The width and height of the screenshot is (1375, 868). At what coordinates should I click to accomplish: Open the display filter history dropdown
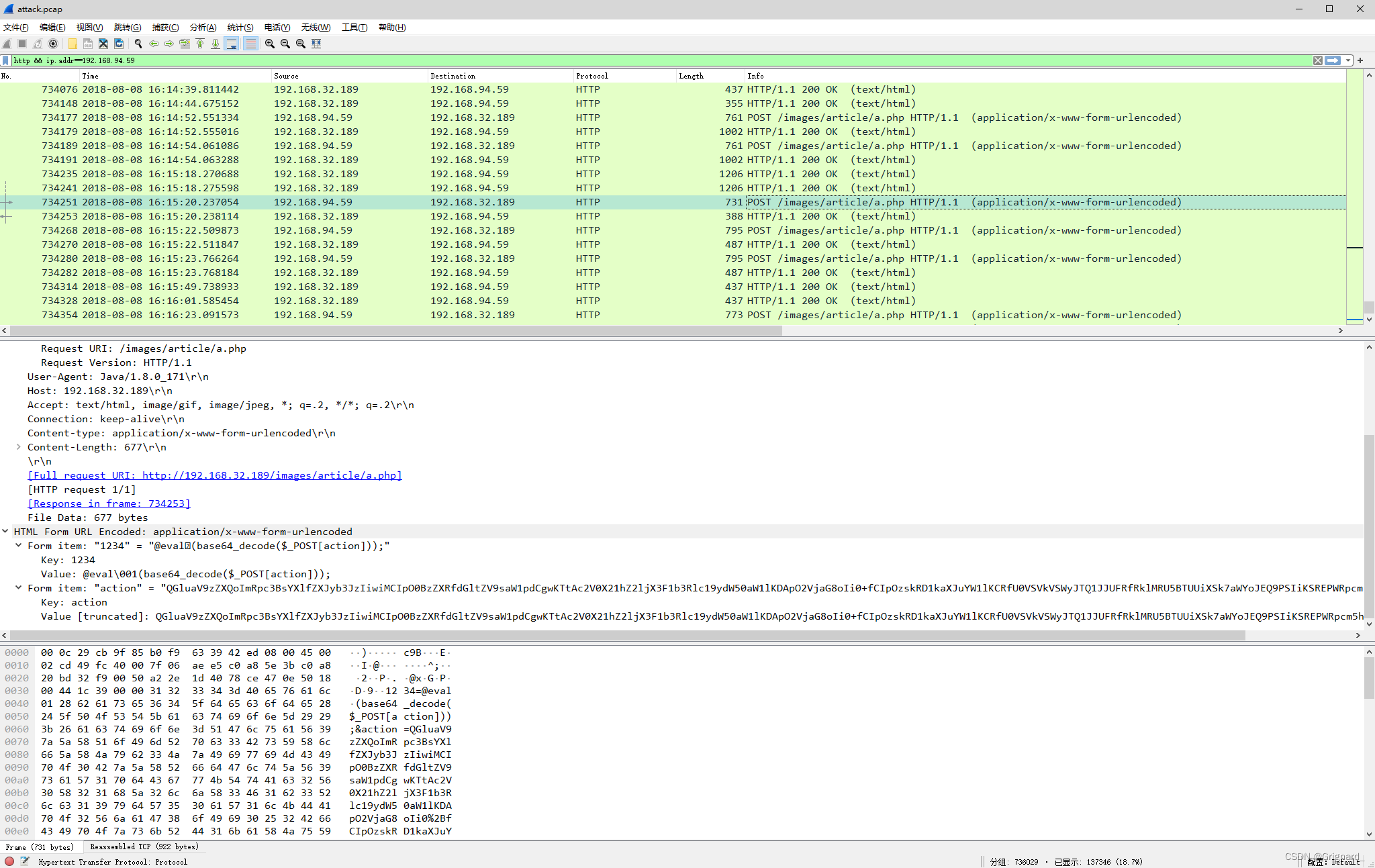[1347, 60]
